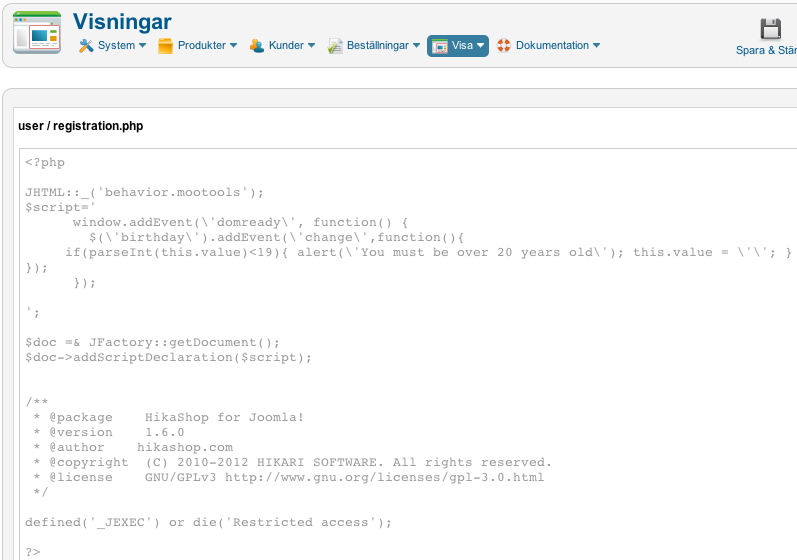Expand the Dokumentation dropdown arrow
This screenshot has height=560, width=797.
[x=596, y=45]
